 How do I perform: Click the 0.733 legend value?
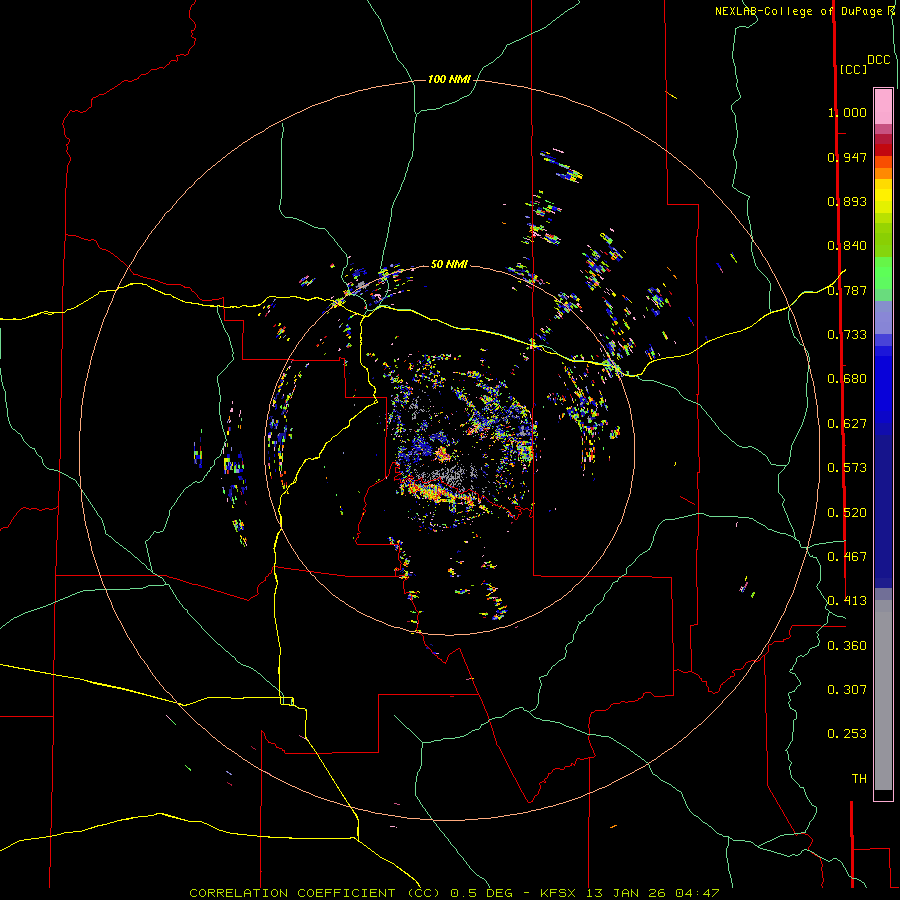coord(847,335)
